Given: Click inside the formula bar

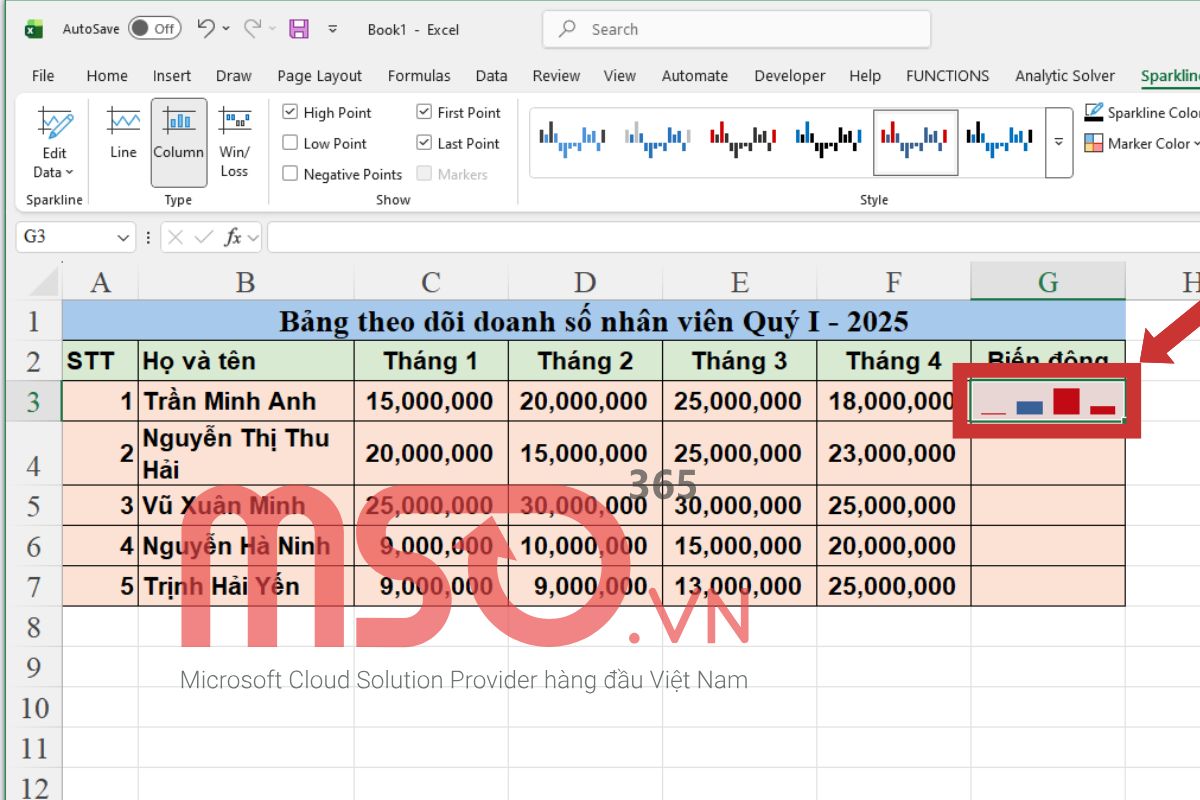Looking at the screenshot, I should pyautogui.click(x=733, y=237).
